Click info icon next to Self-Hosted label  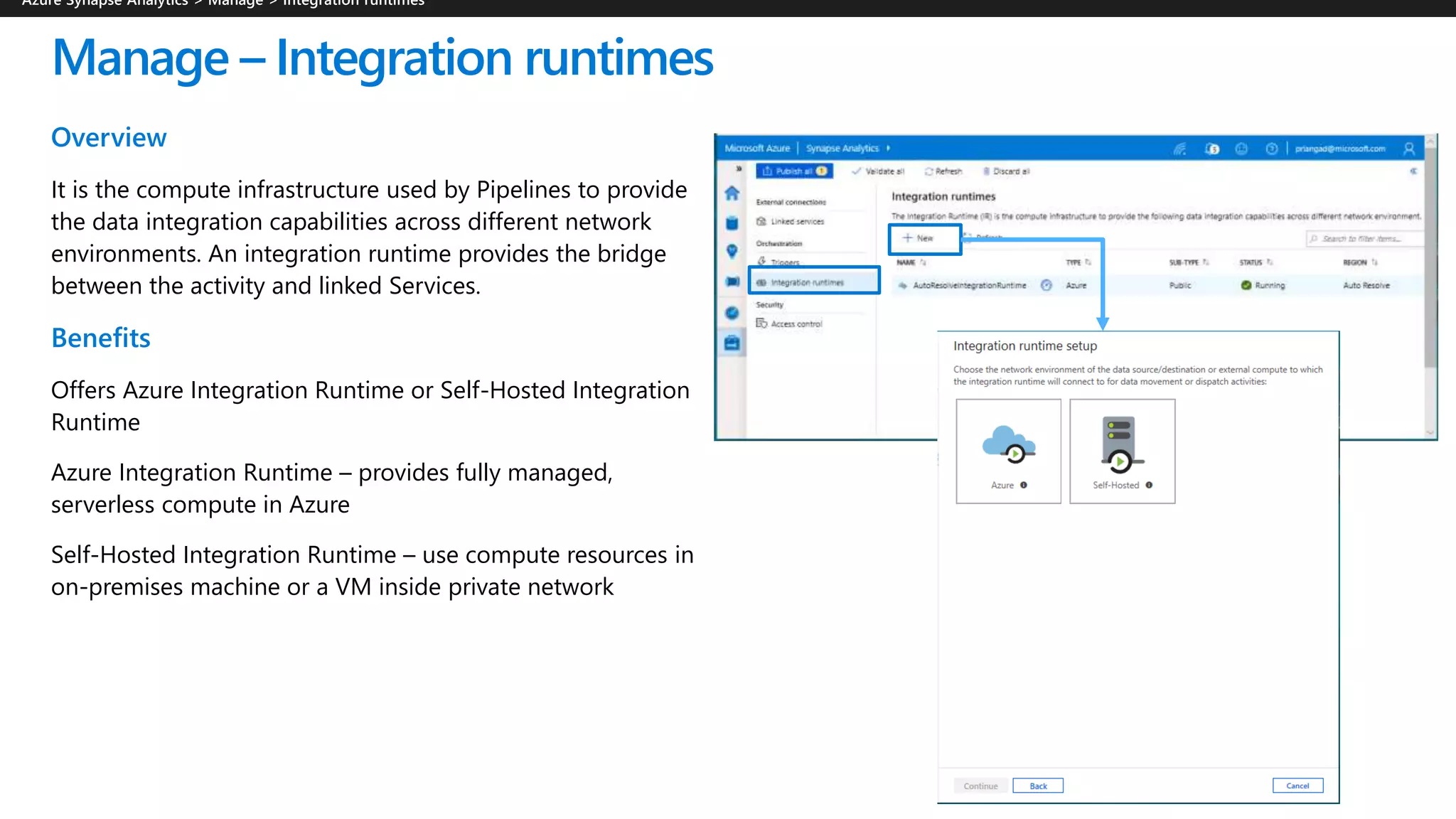pos(1149,485)
